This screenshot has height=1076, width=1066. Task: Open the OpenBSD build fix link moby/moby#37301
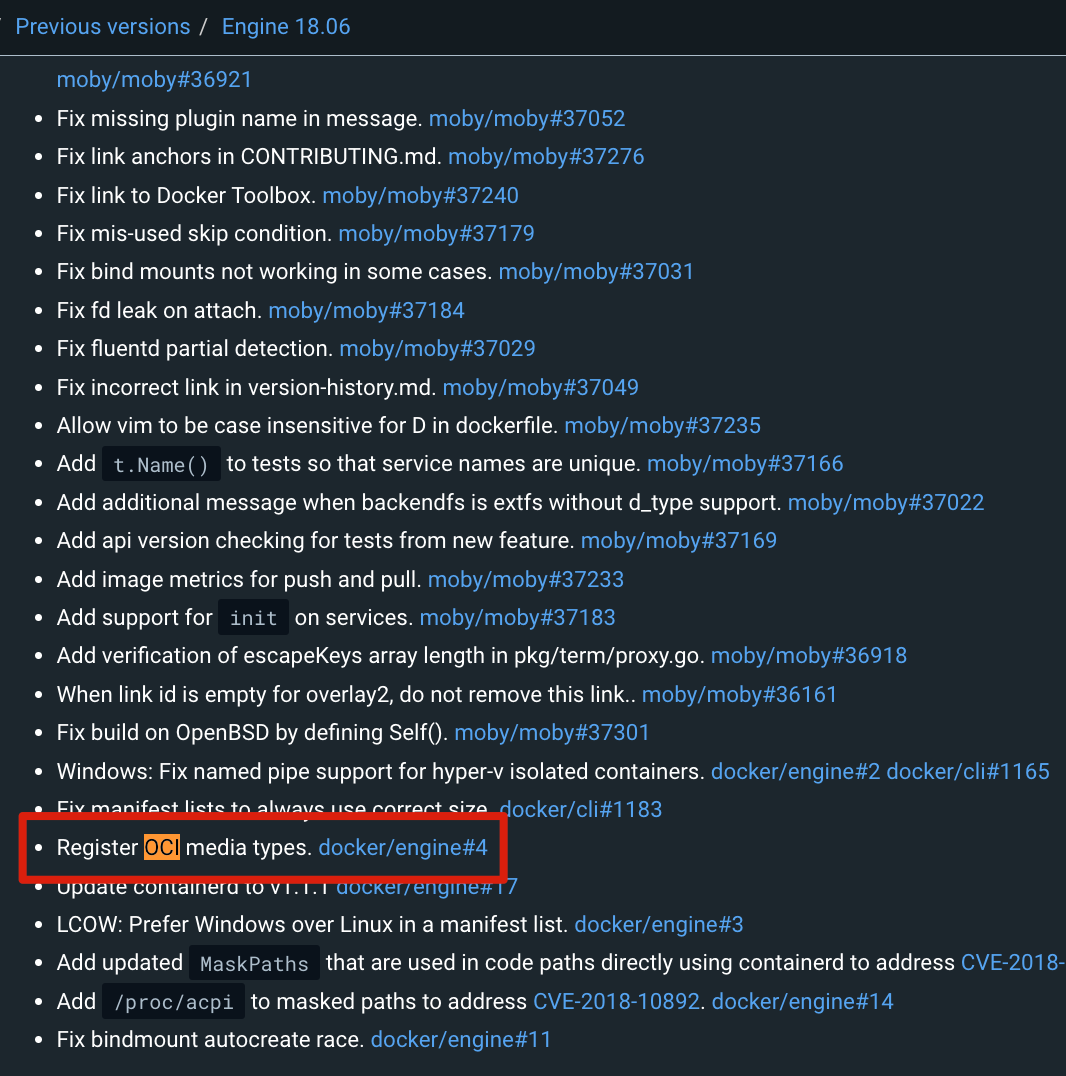click(x=552, y=732)
